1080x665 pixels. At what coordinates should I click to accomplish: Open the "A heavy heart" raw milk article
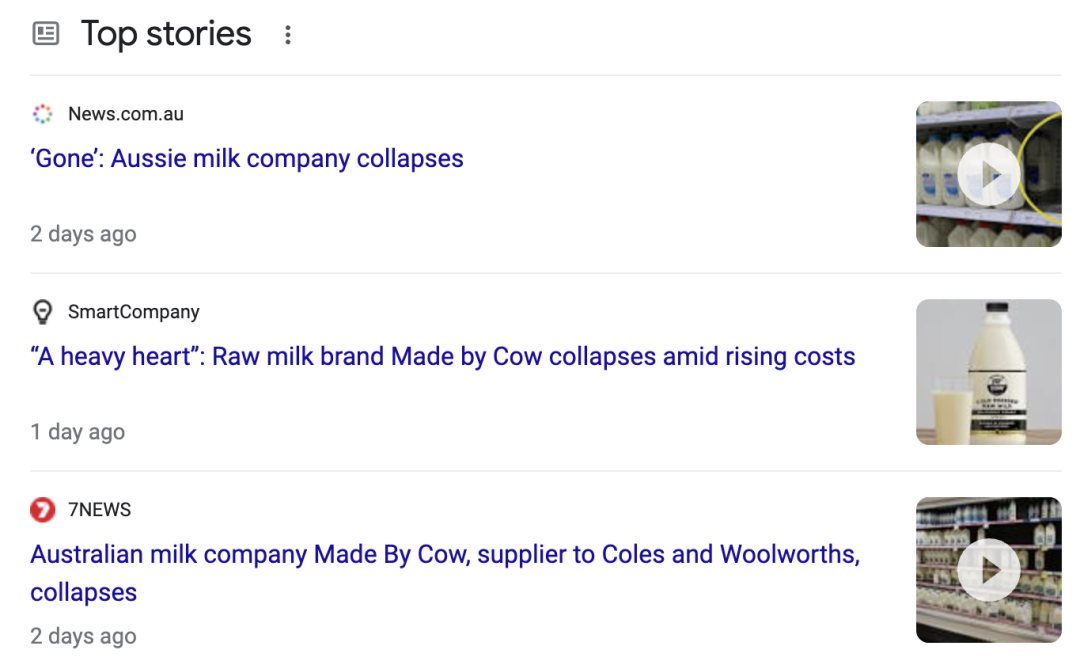coord(443,356)
